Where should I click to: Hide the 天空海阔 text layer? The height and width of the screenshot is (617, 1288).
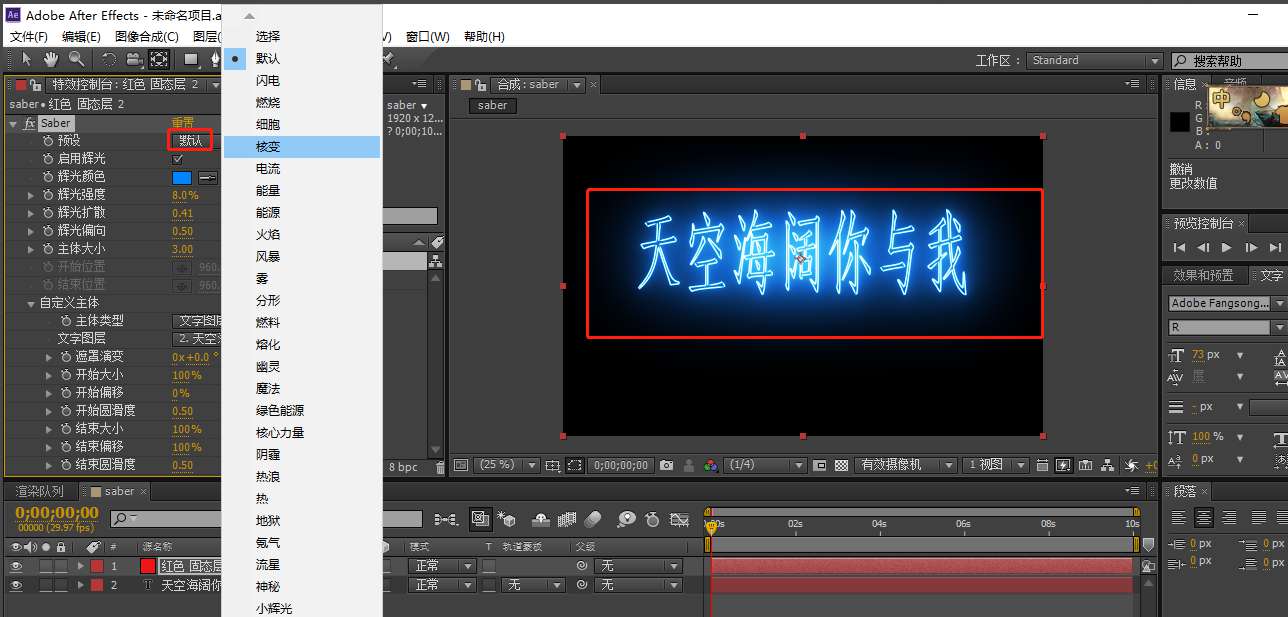(14, 585)
